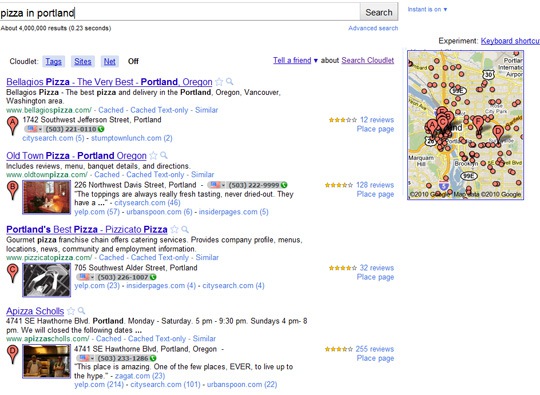
Task: Click green call icon after (503) 221-0110
Action: pos(101,129)
